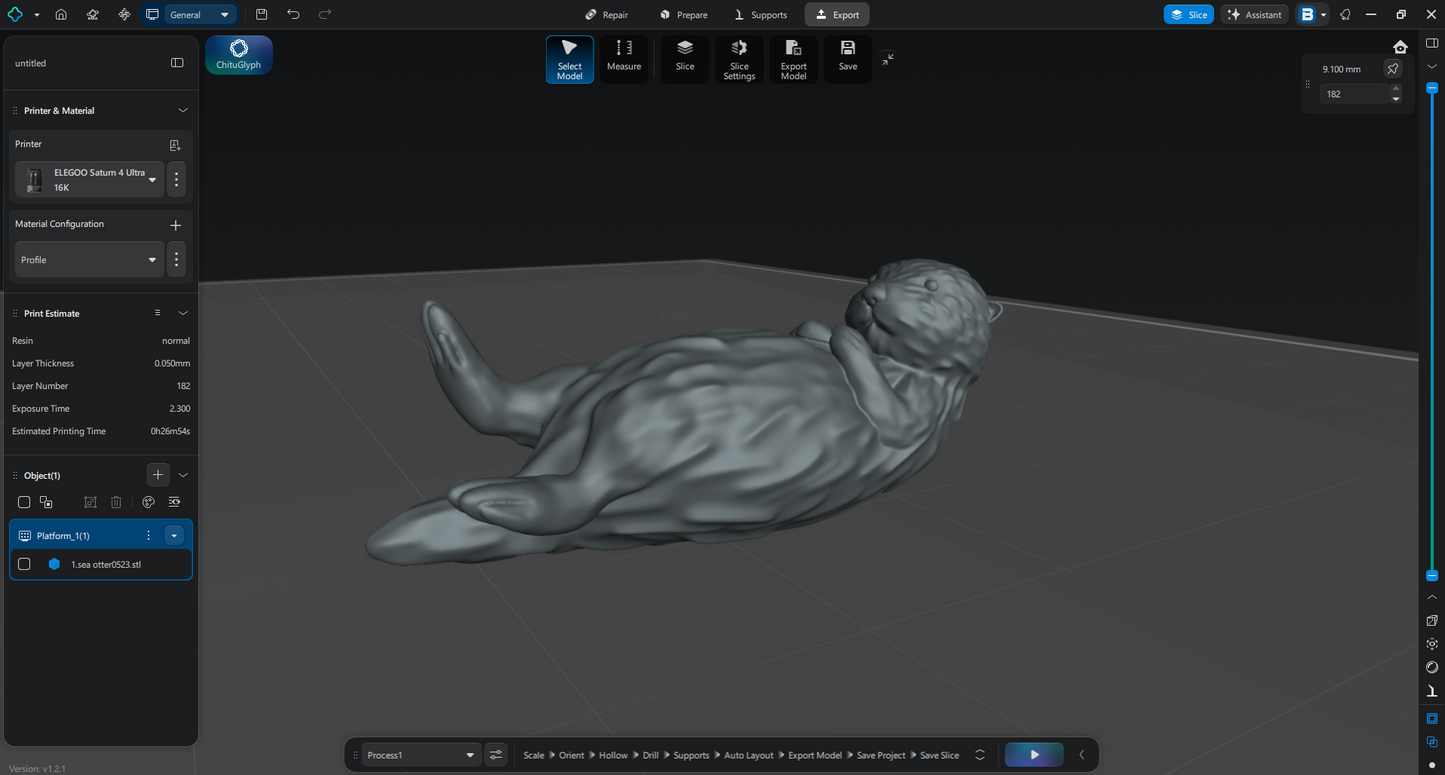Open Slice Settings

739,60
